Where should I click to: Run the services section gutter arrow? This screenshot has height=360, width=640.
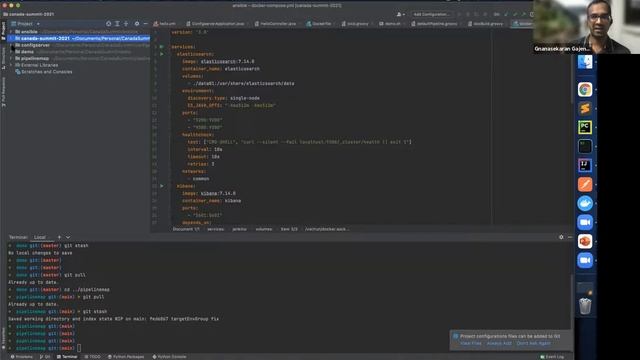162,47
